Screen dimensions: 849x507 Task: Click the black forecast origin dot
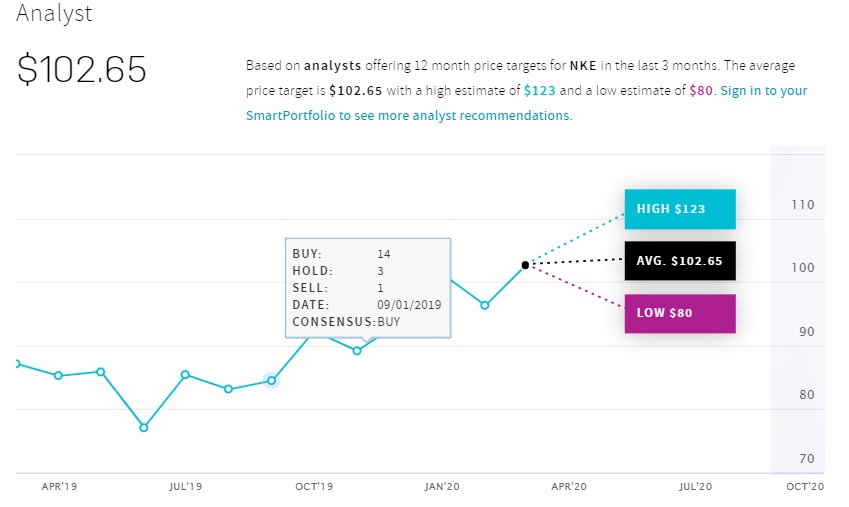coord(525,265)
